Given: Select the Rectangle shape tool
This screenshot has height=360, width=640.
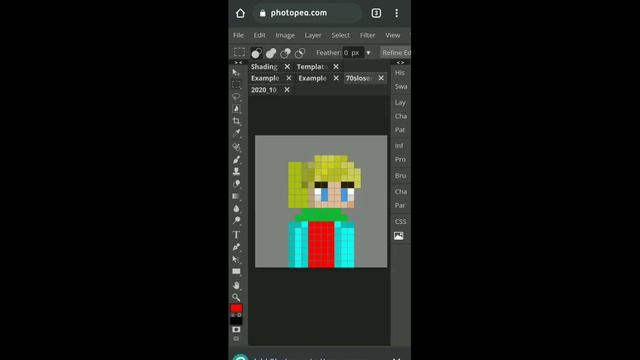Looking at the screenshot, I should [236, 271].
